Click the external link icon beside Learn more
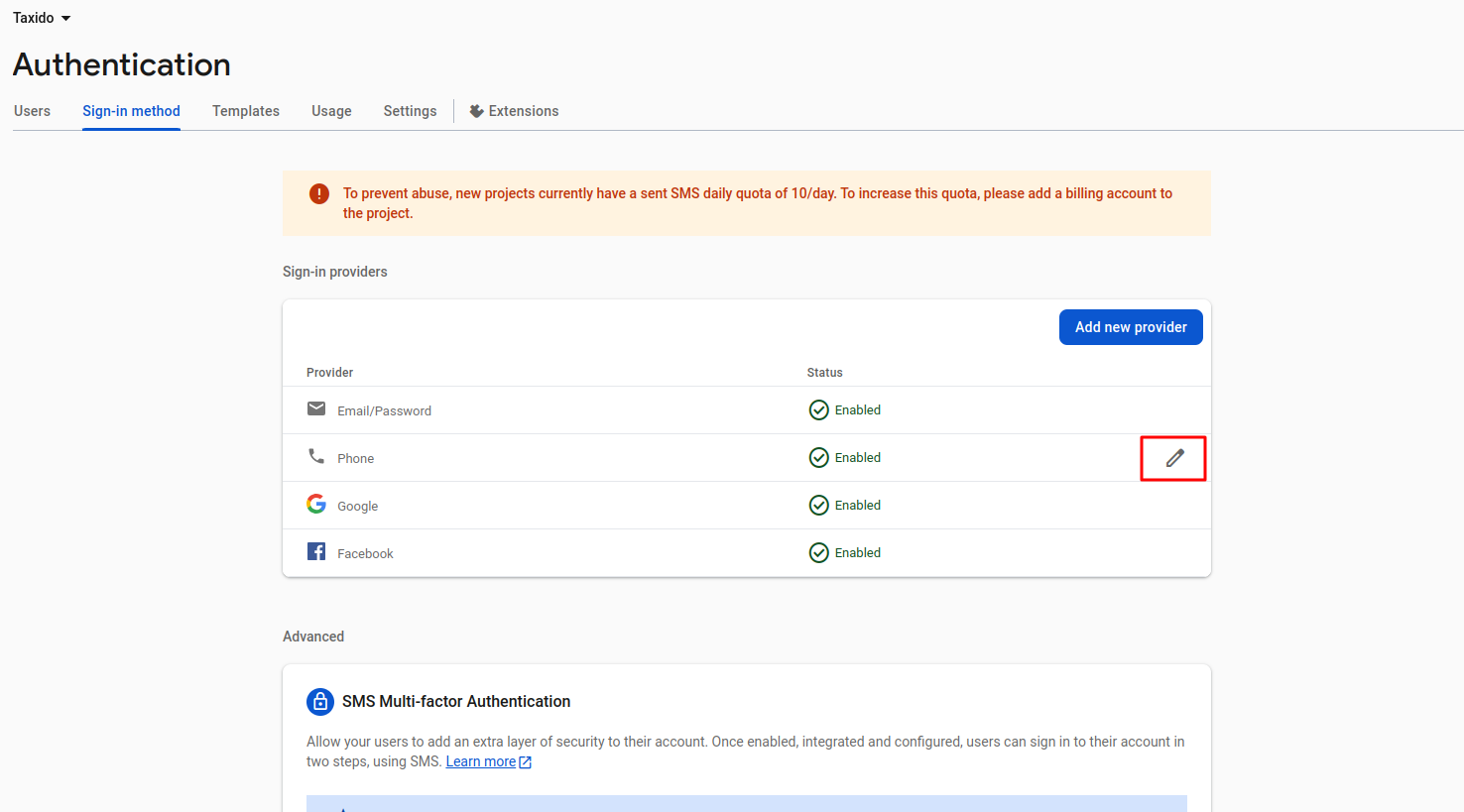This screenshot has width=1464, height=812. tap(524, 760)
